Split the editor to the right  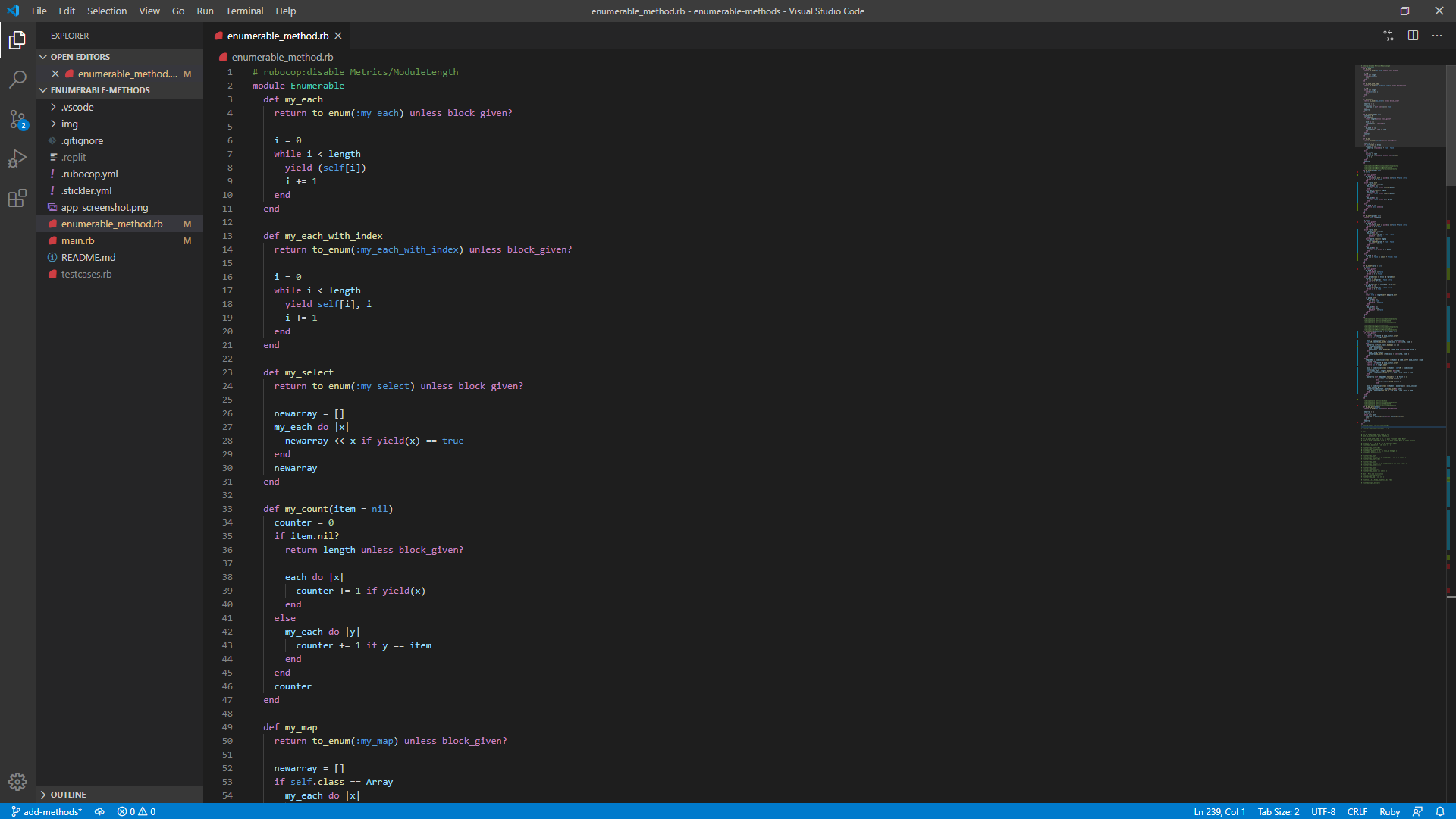tap(1413, 36)
